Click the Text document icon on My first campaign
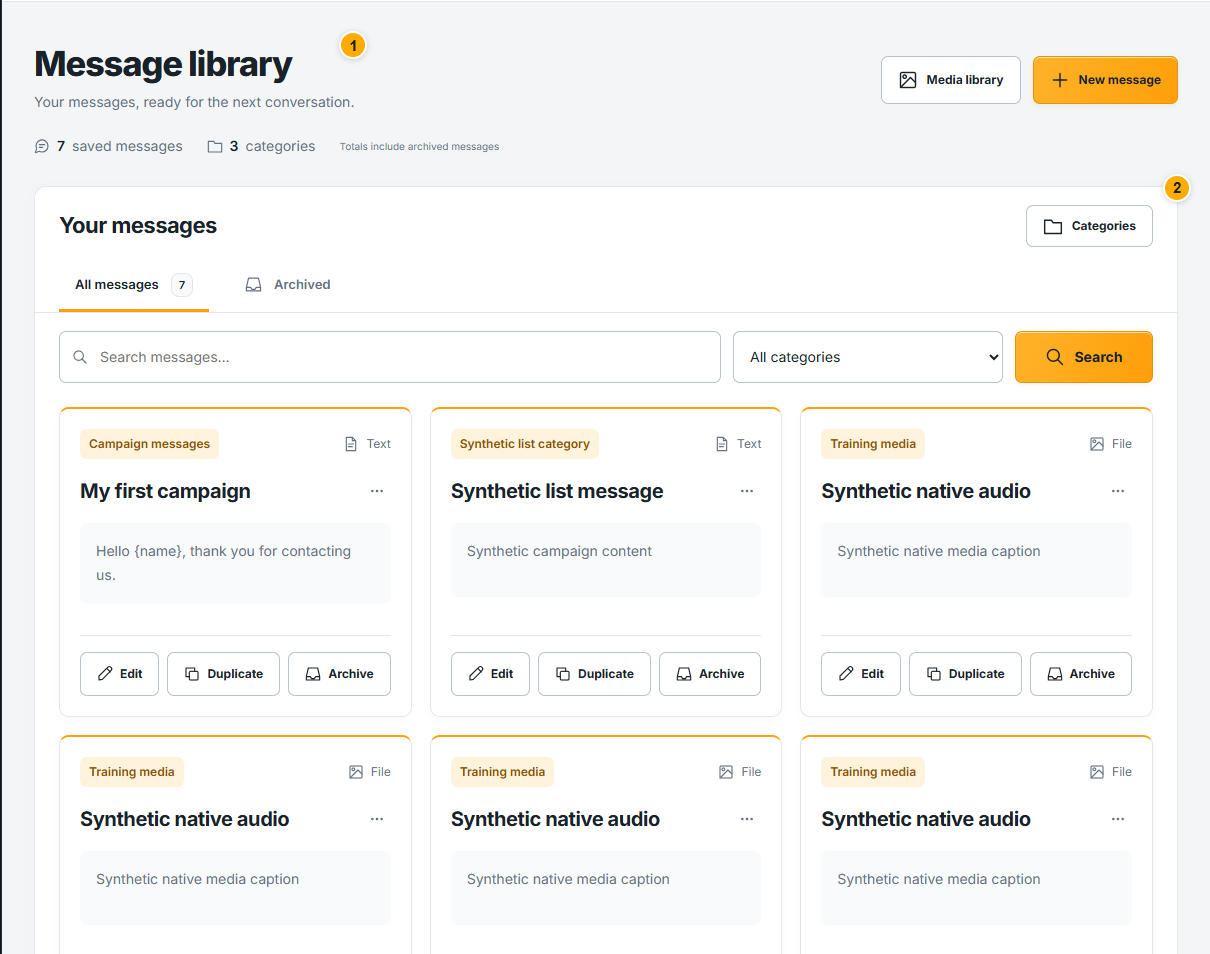Screen dimensions: 1210x954 (351, 444)
